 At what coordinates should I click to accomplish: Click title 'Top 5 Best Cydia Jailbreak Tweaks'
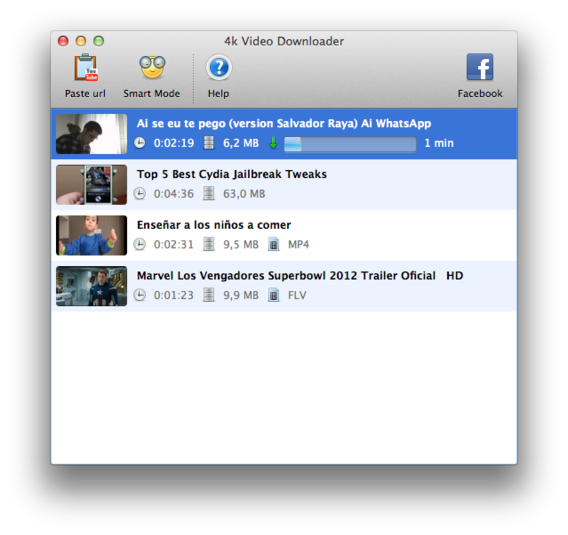(232, 174)
